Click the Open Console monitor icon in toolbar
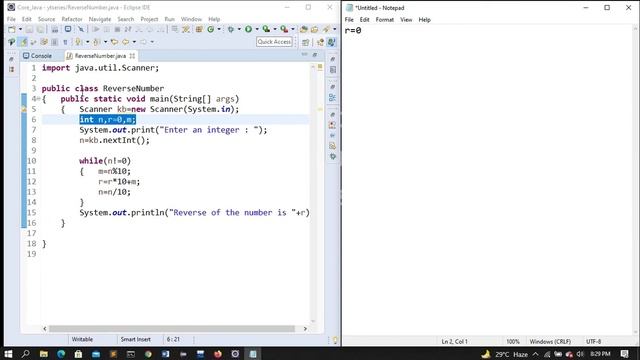This screenshot has width=640, height=360. (x=68, y=29)
